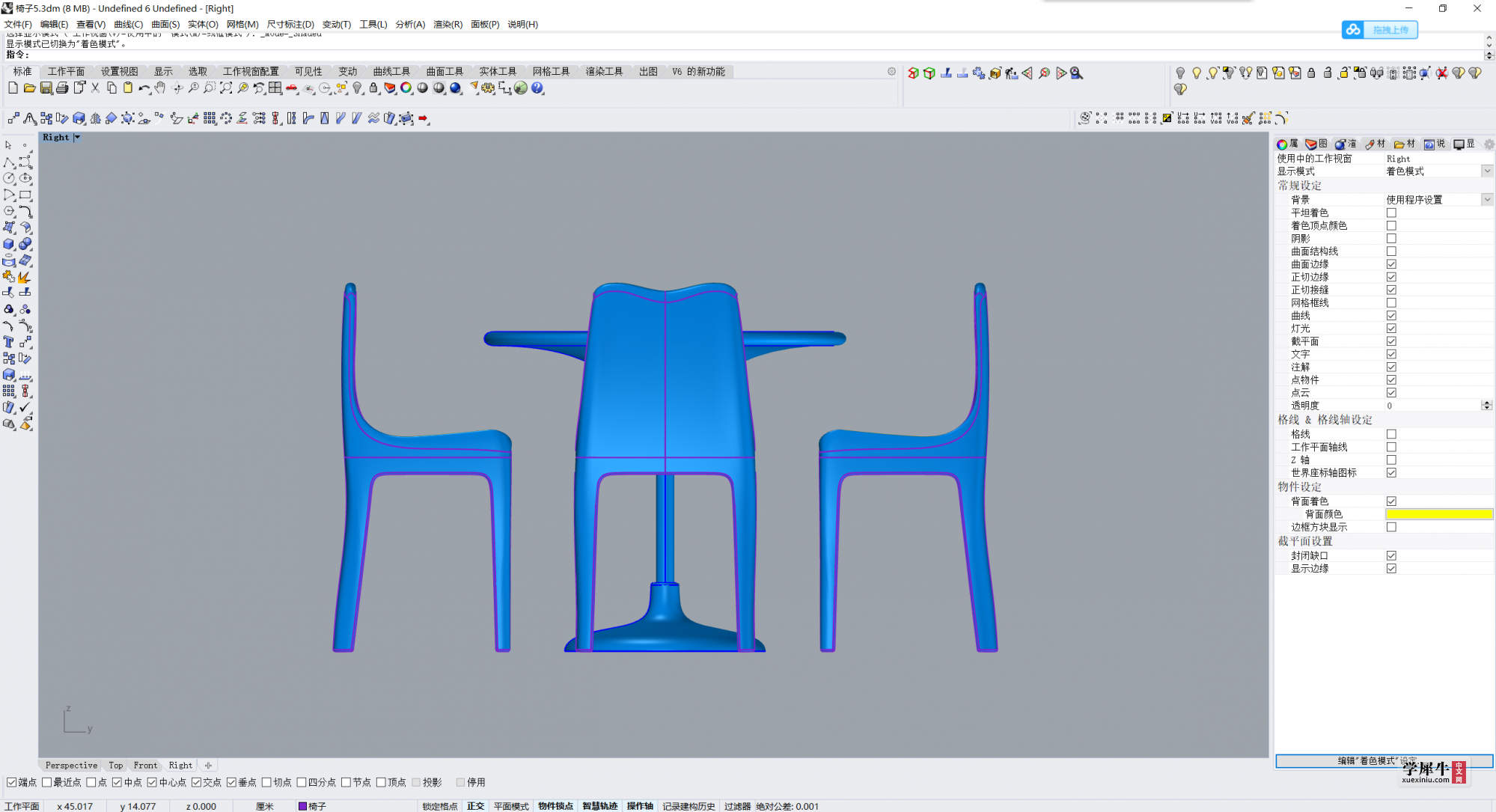Select the Box solid tool
The height and width of the screenshot is (812, 1496).
coord(9,244)
